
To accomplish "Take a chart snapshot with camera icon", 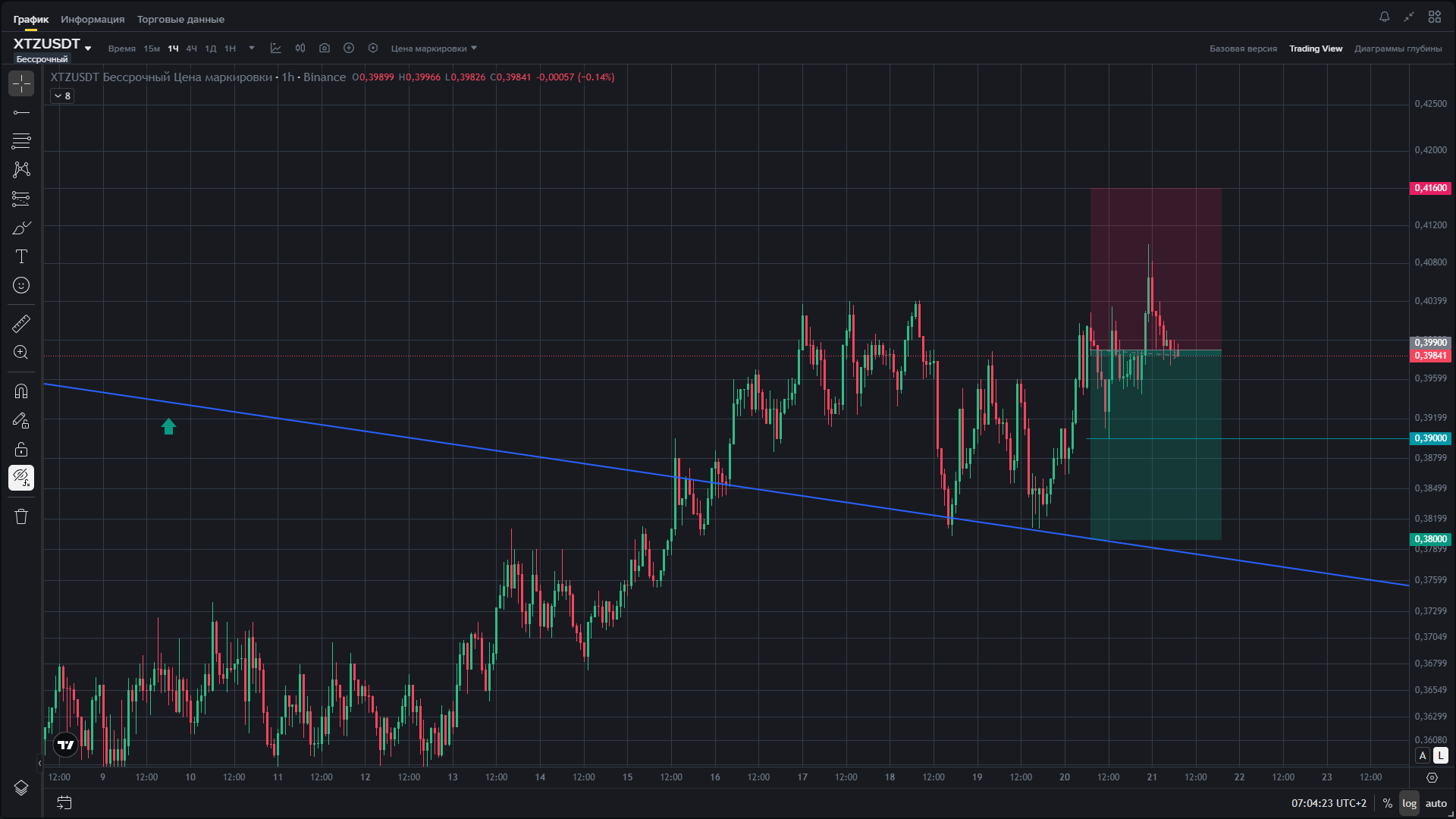I will (x=325, y=48).
